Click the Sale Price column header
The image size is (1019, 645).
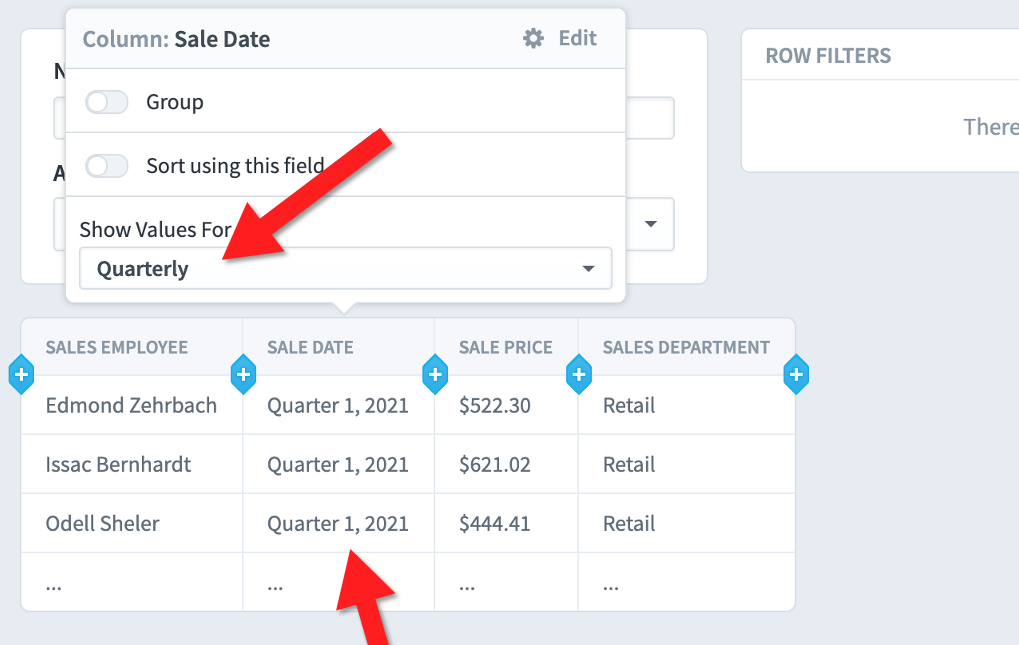click(506, 348)
